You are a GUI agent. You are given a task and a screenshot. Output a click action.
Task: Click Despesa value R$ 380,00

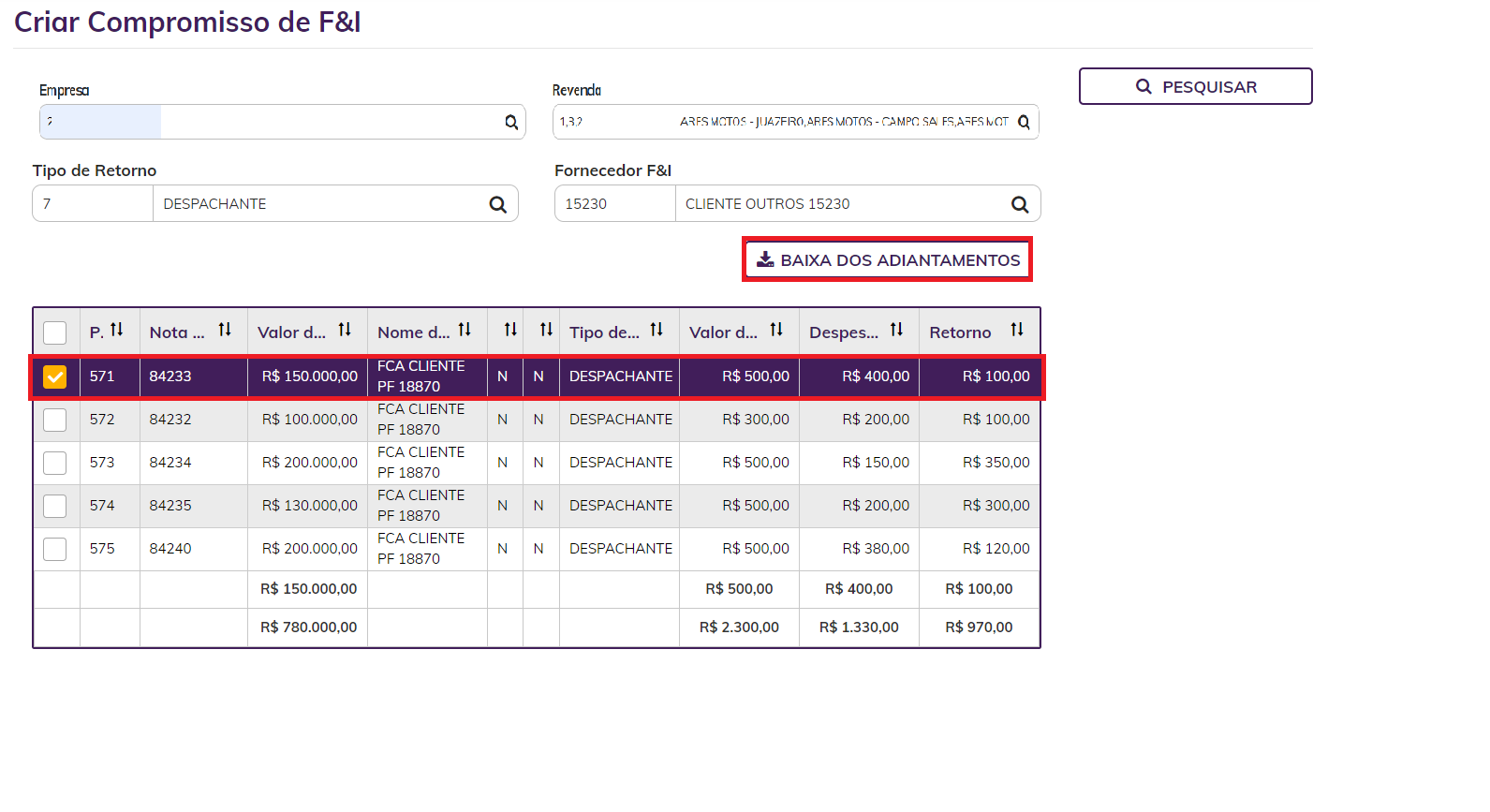[x=876, y=549]
